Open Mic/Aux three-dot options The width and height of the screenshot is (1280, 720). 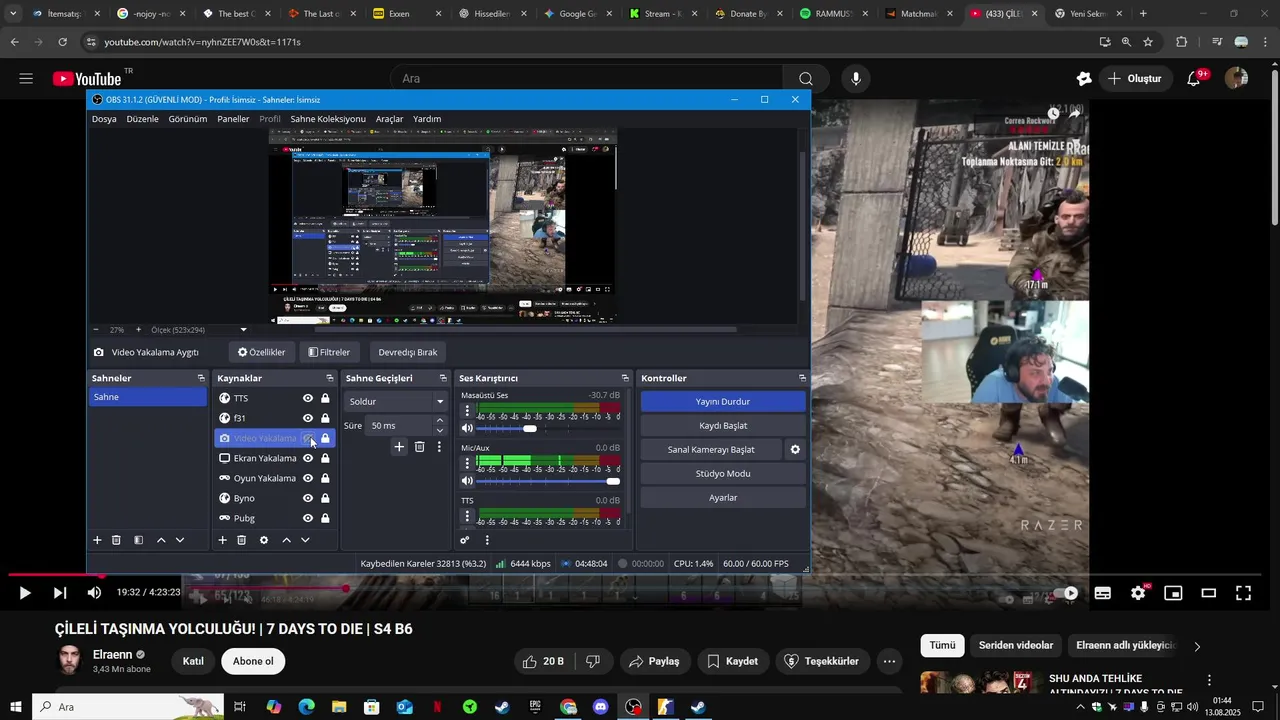[467, 463]
